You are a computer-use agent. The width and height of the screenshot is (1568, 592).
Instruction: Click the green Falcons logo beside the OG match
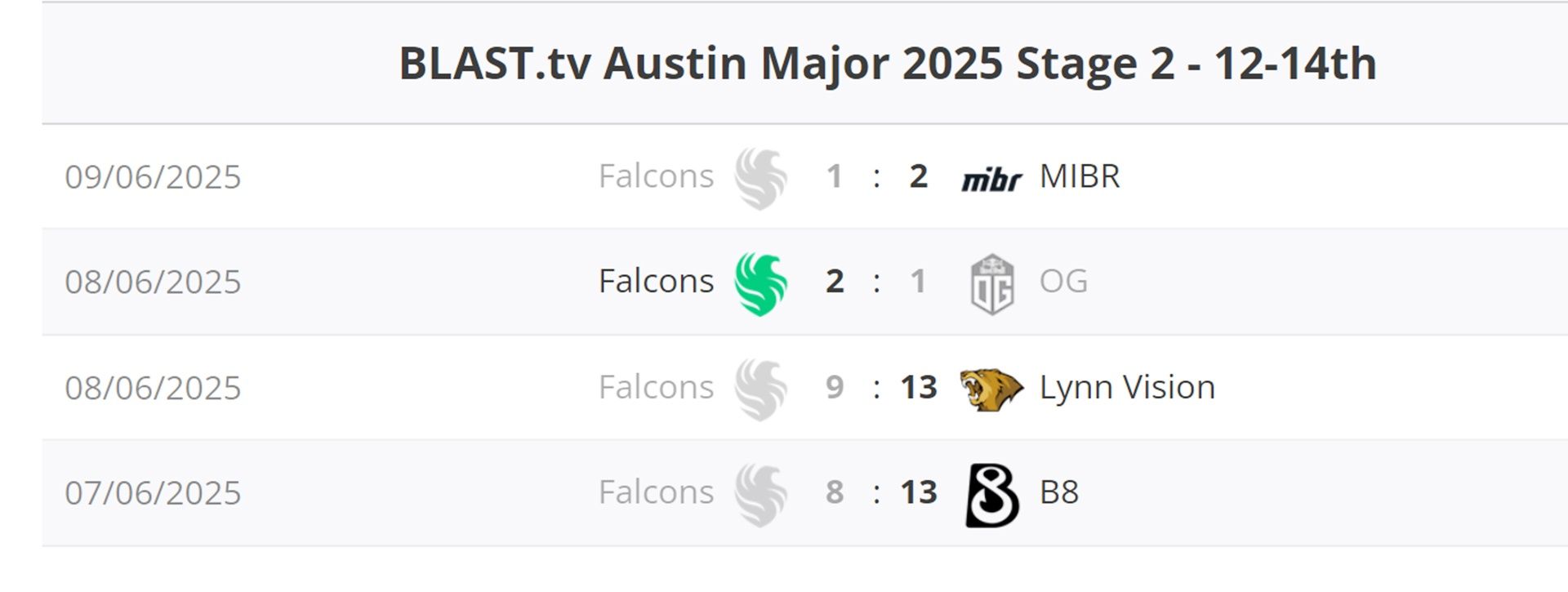pos(760,283)
